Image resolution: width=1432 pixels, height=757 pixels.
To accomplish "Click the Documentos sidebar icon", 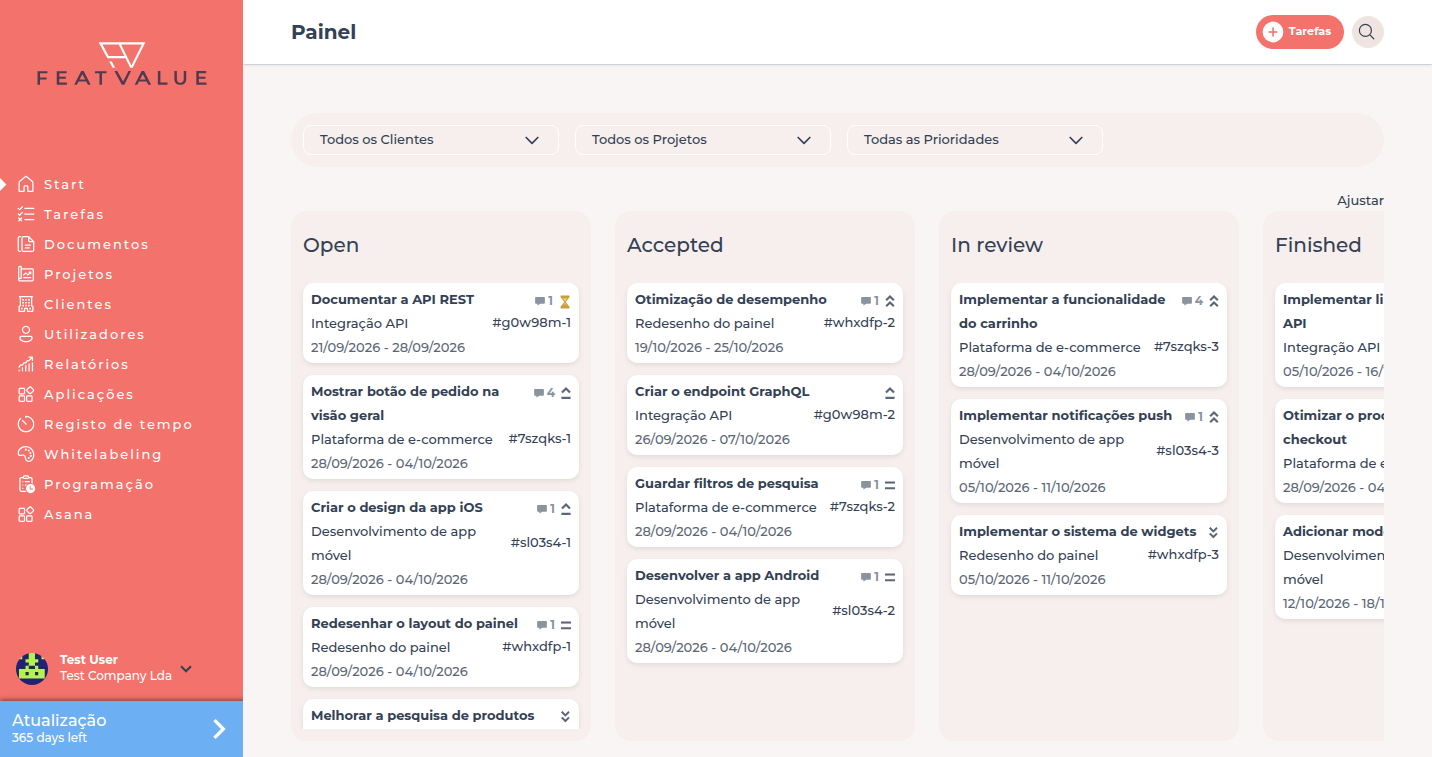I will 26,244.
